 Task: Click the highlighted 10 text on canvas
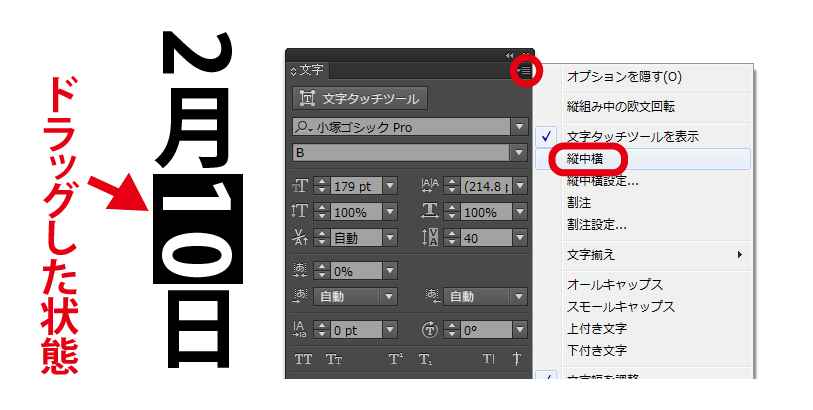(x=198, y=229)
